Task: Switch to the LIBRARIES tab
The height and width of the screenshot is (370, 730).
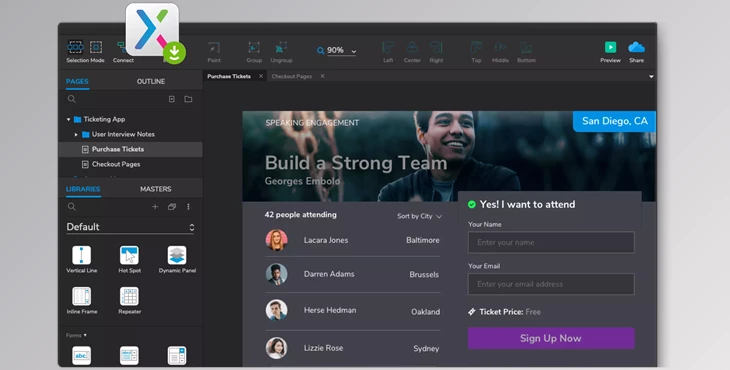Action: (x=83, y=189)
